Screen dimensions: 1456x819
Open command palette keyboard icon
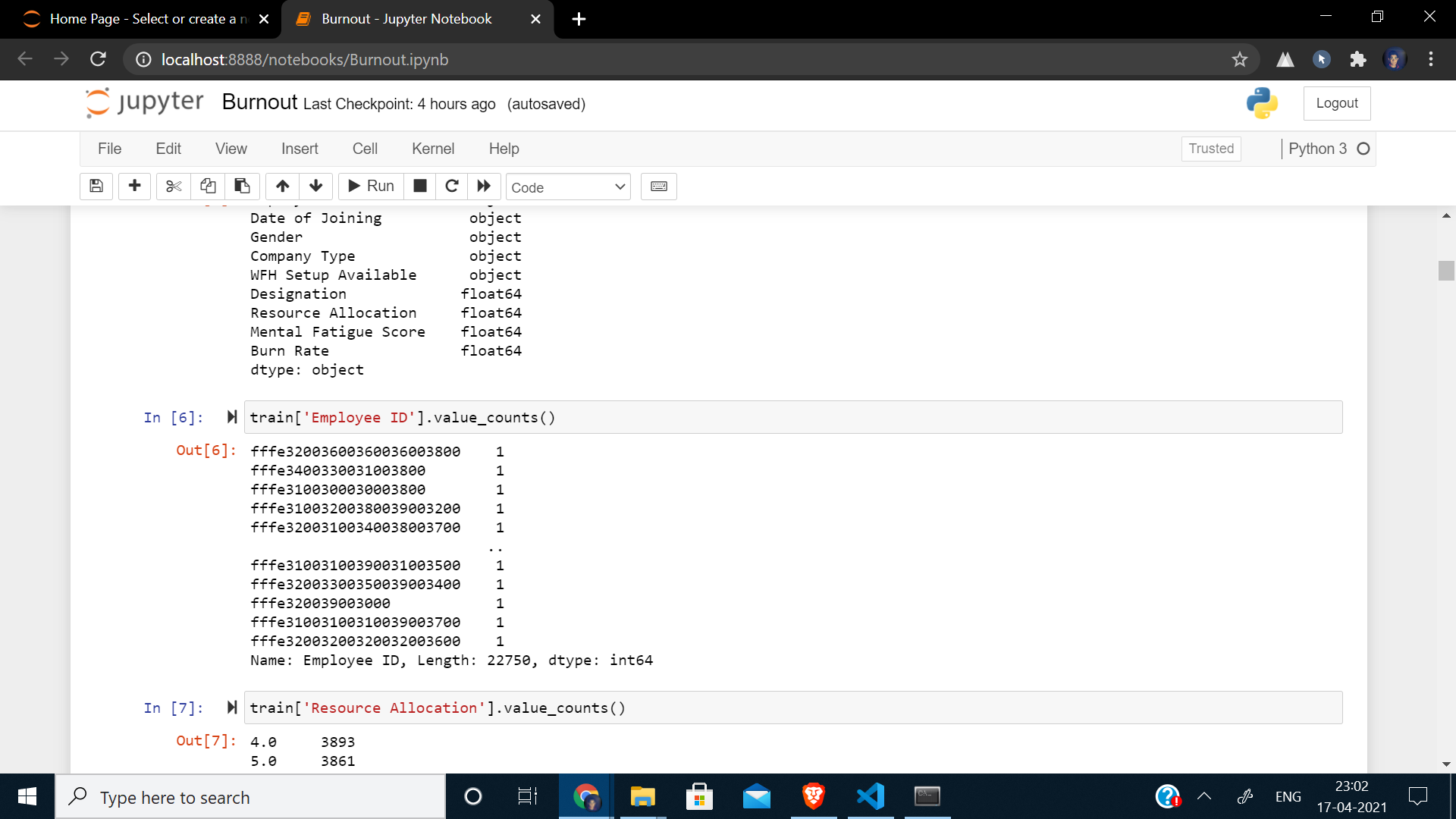658,187
